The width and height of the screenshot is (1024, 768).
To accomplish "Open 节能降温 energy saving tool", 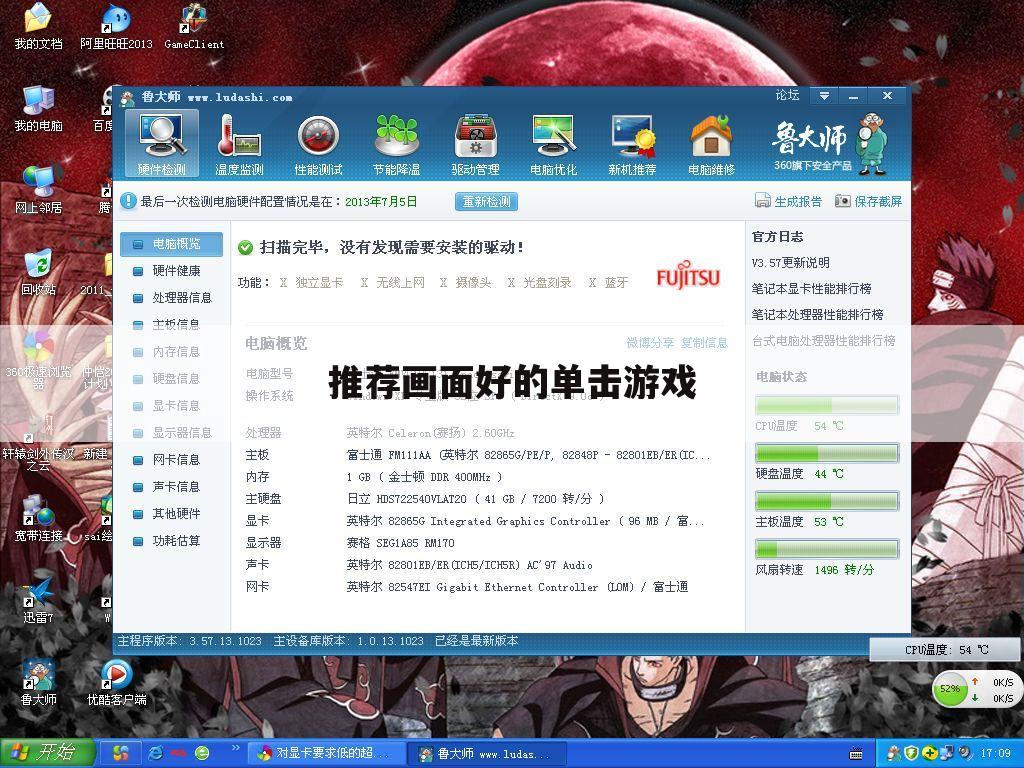I will (396, 144).
